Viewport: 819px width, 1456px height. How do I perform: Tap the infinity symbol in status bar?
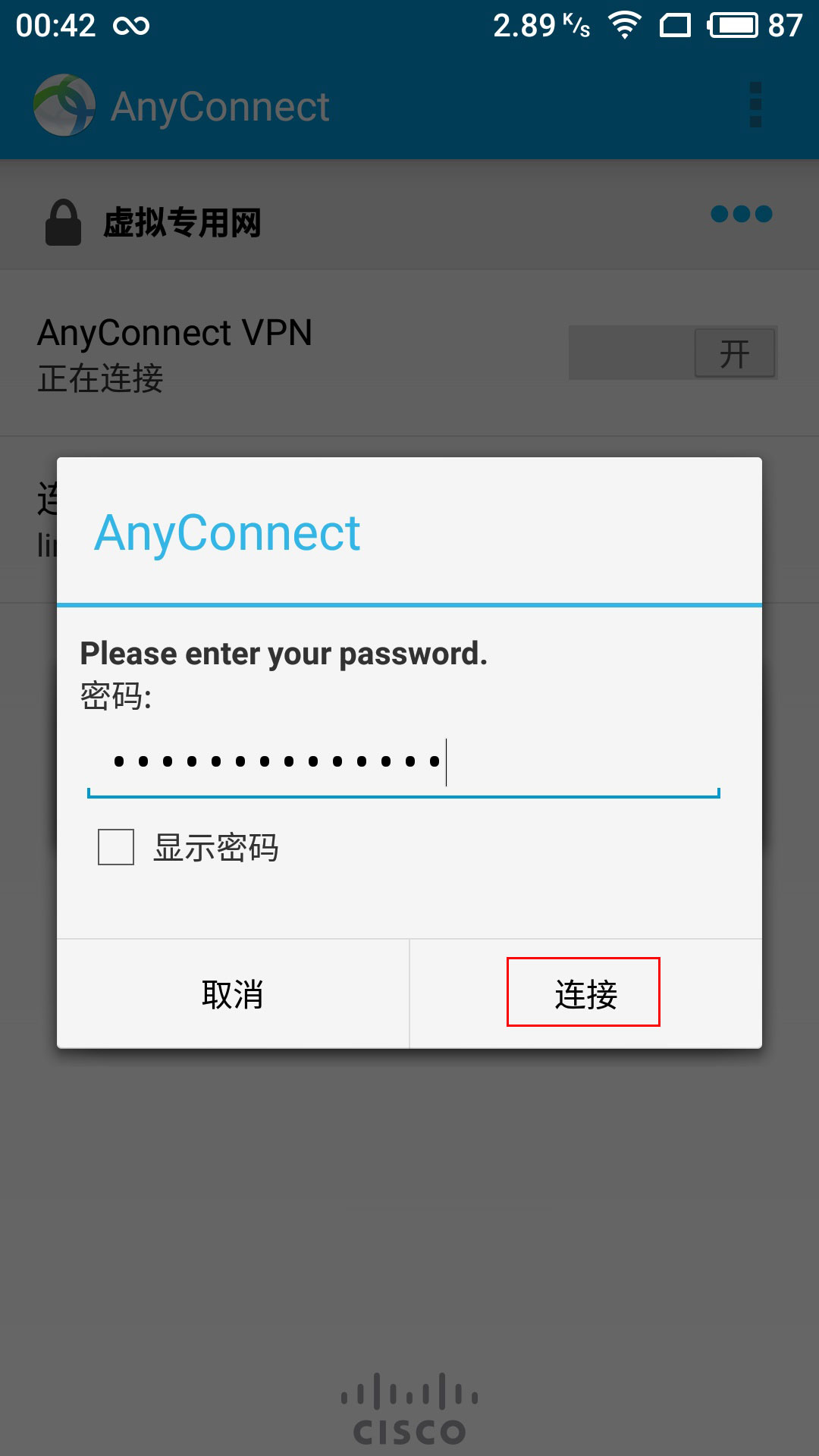[131, 27]
